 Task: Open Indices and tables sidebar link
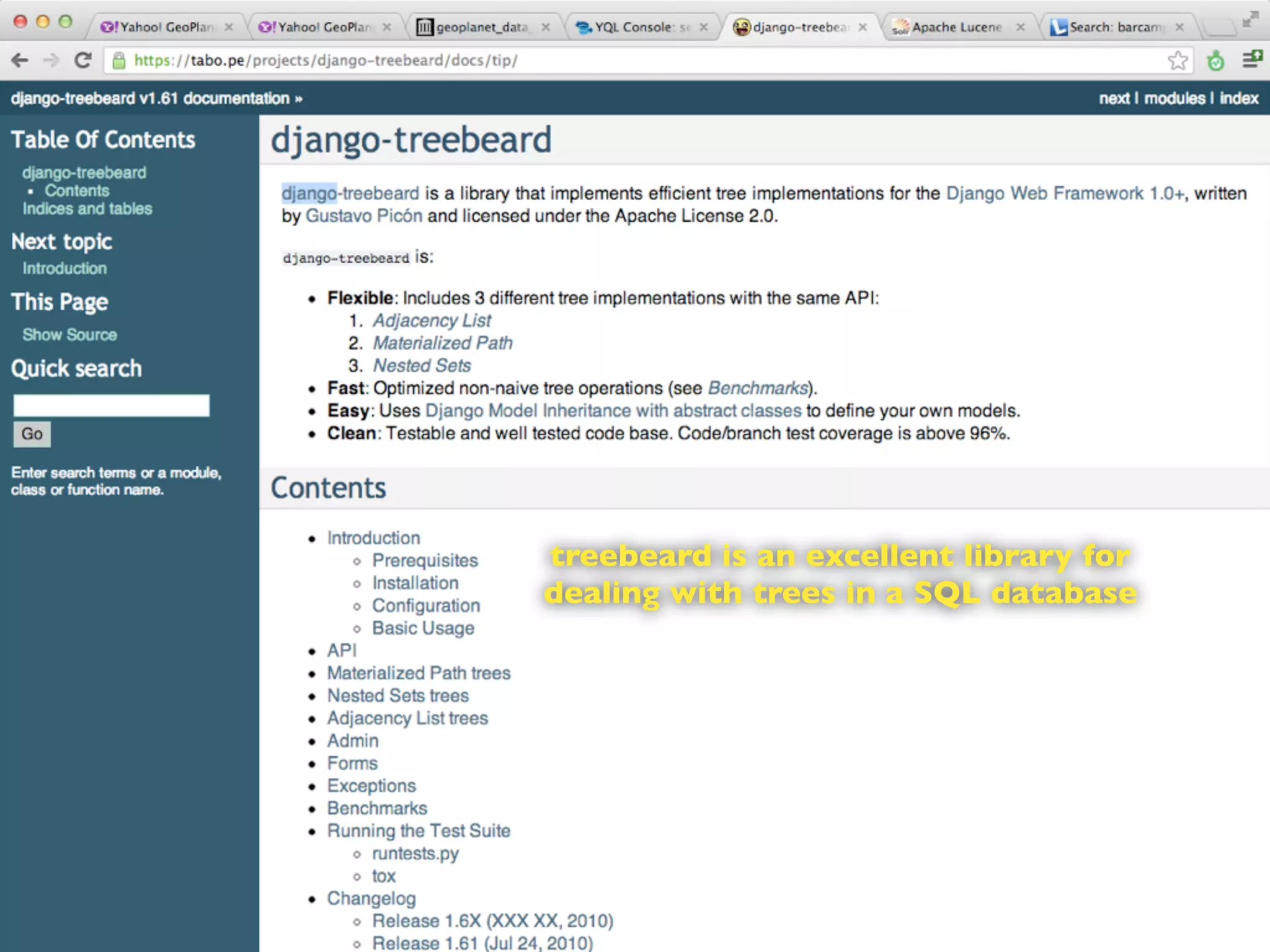87,208
